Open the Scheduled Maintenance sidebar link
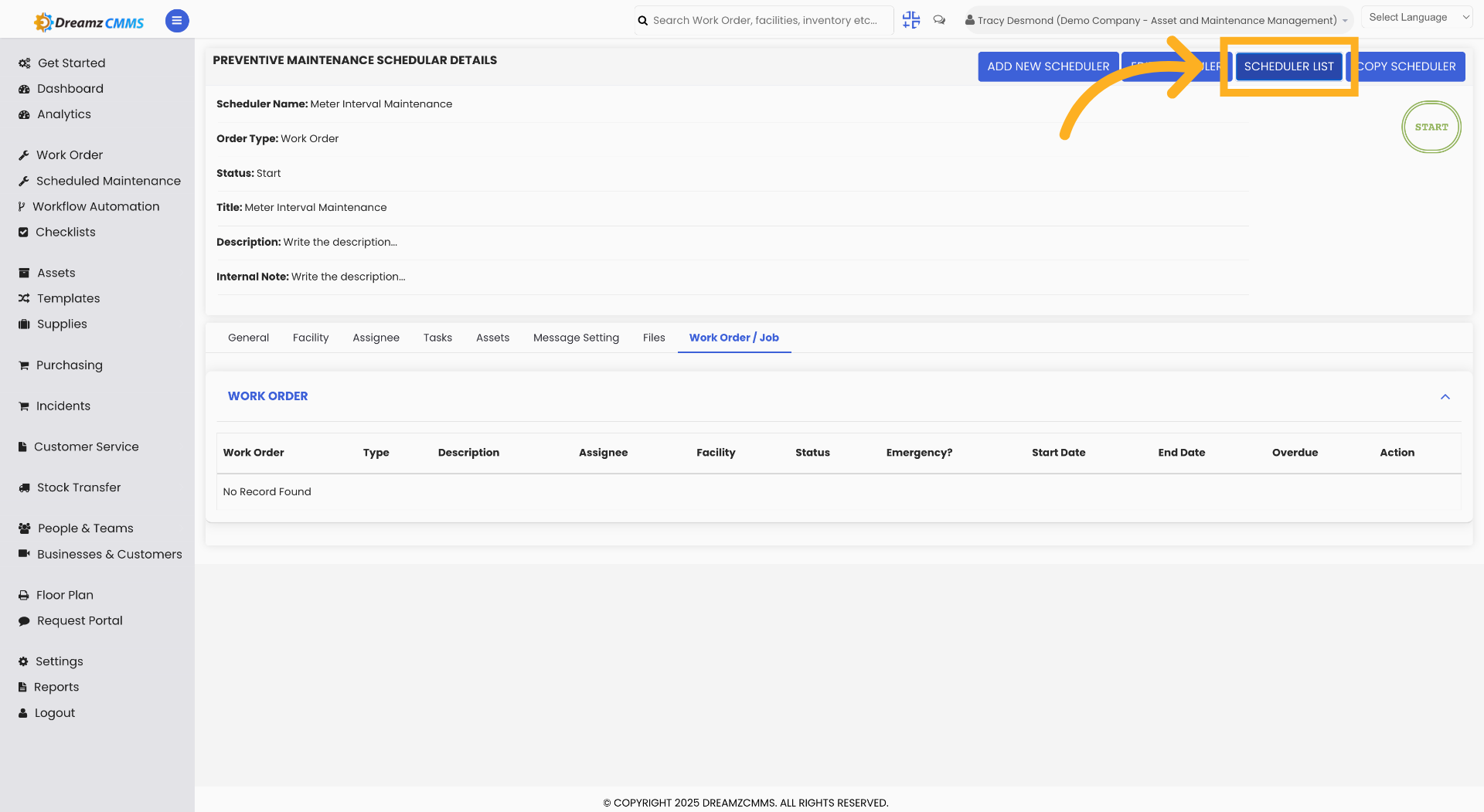 (x=108, y=181)
